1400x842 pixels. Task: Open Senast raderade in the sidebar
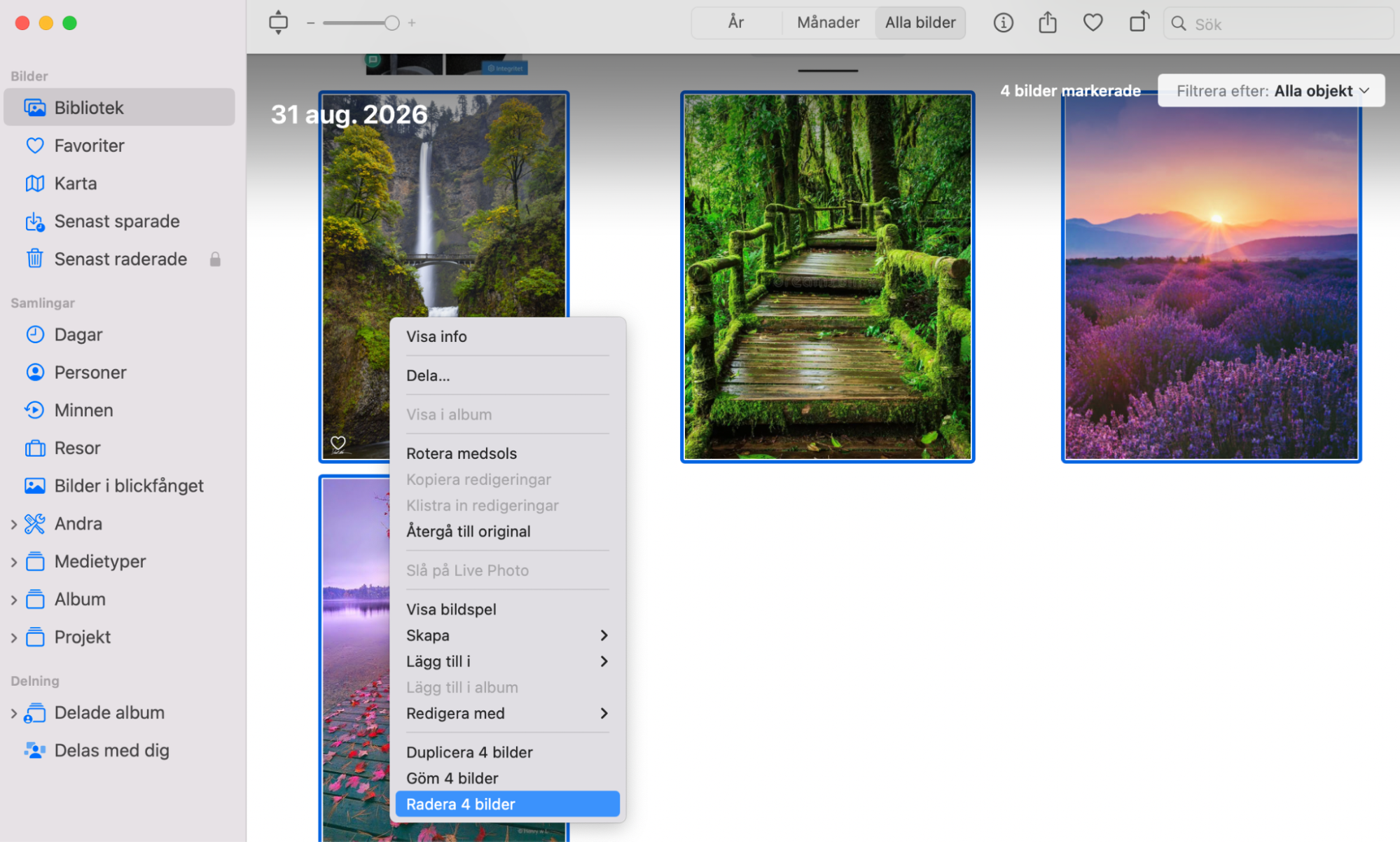(x=119, y=259)
